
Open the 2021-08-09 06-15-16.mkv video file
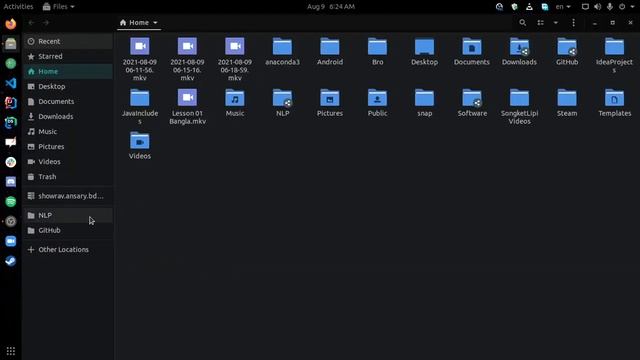(x=187, y=59)
